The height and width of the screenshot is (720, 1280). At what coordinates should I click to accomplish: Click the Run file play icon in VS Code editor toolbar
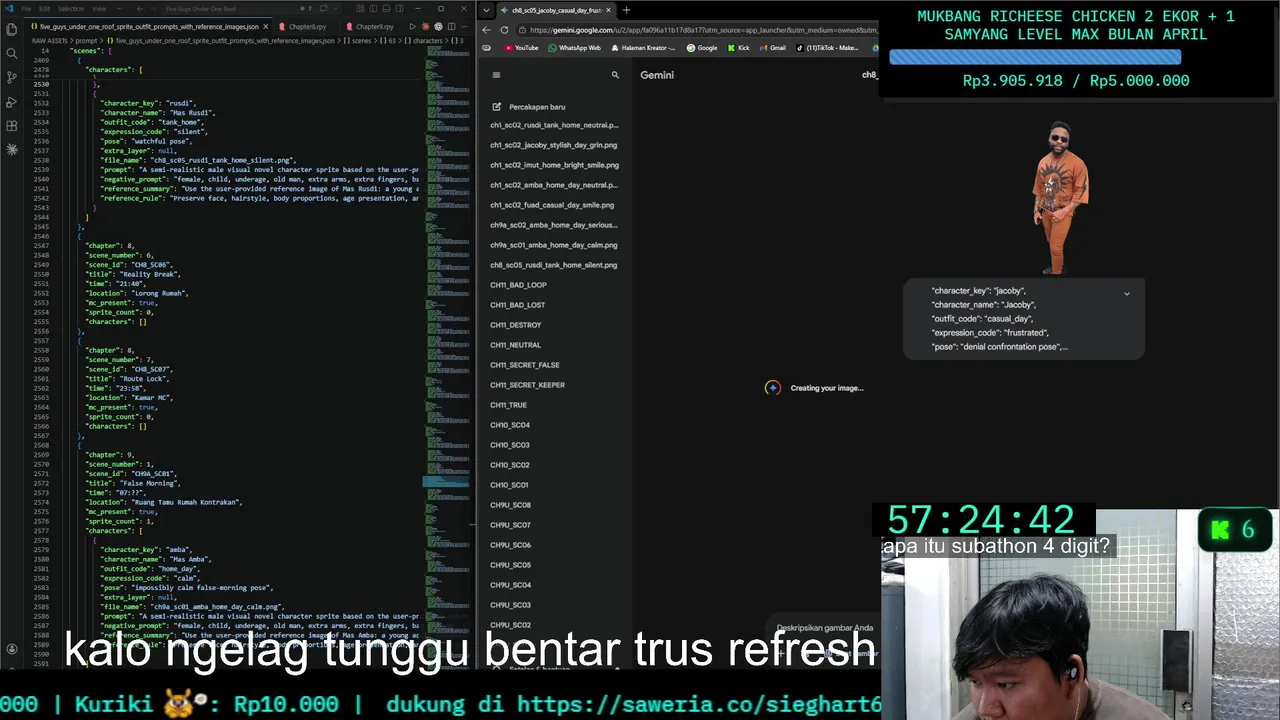click(x=413, y=26)
